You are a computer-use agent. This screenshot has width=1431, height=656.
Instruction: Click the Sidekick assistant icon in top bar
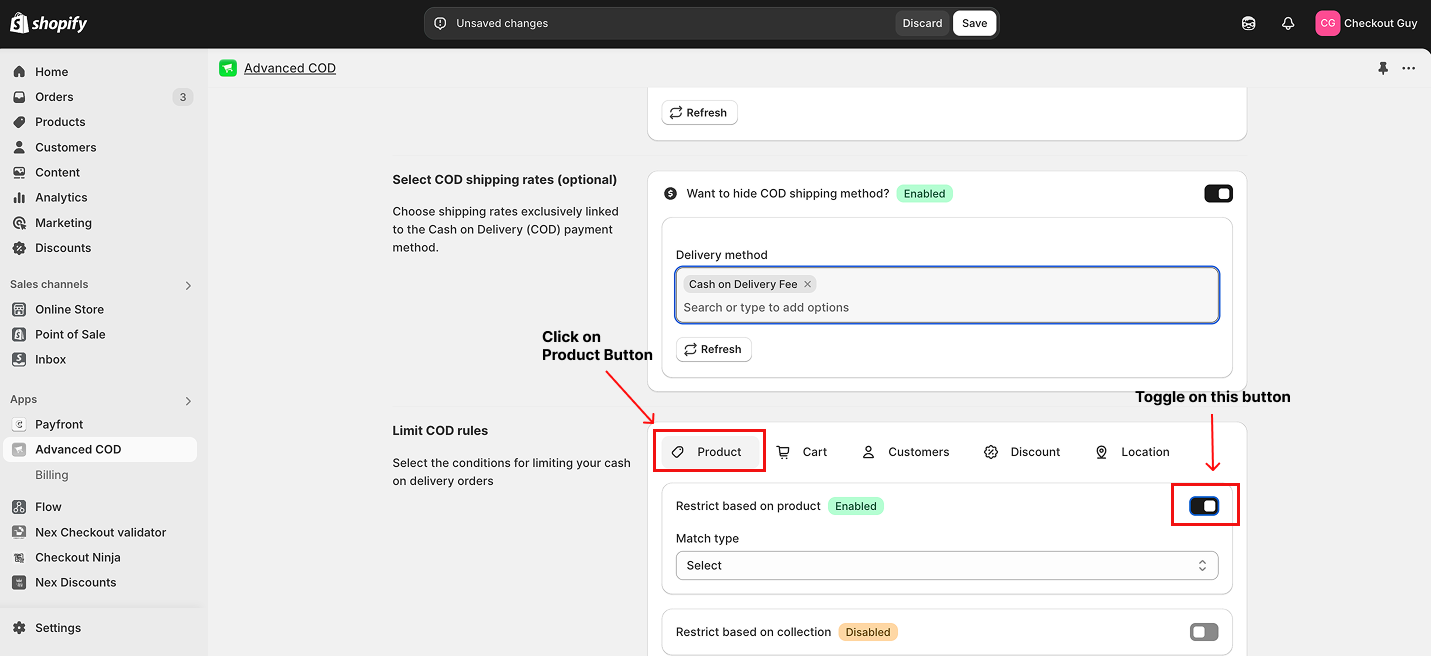1248,23
